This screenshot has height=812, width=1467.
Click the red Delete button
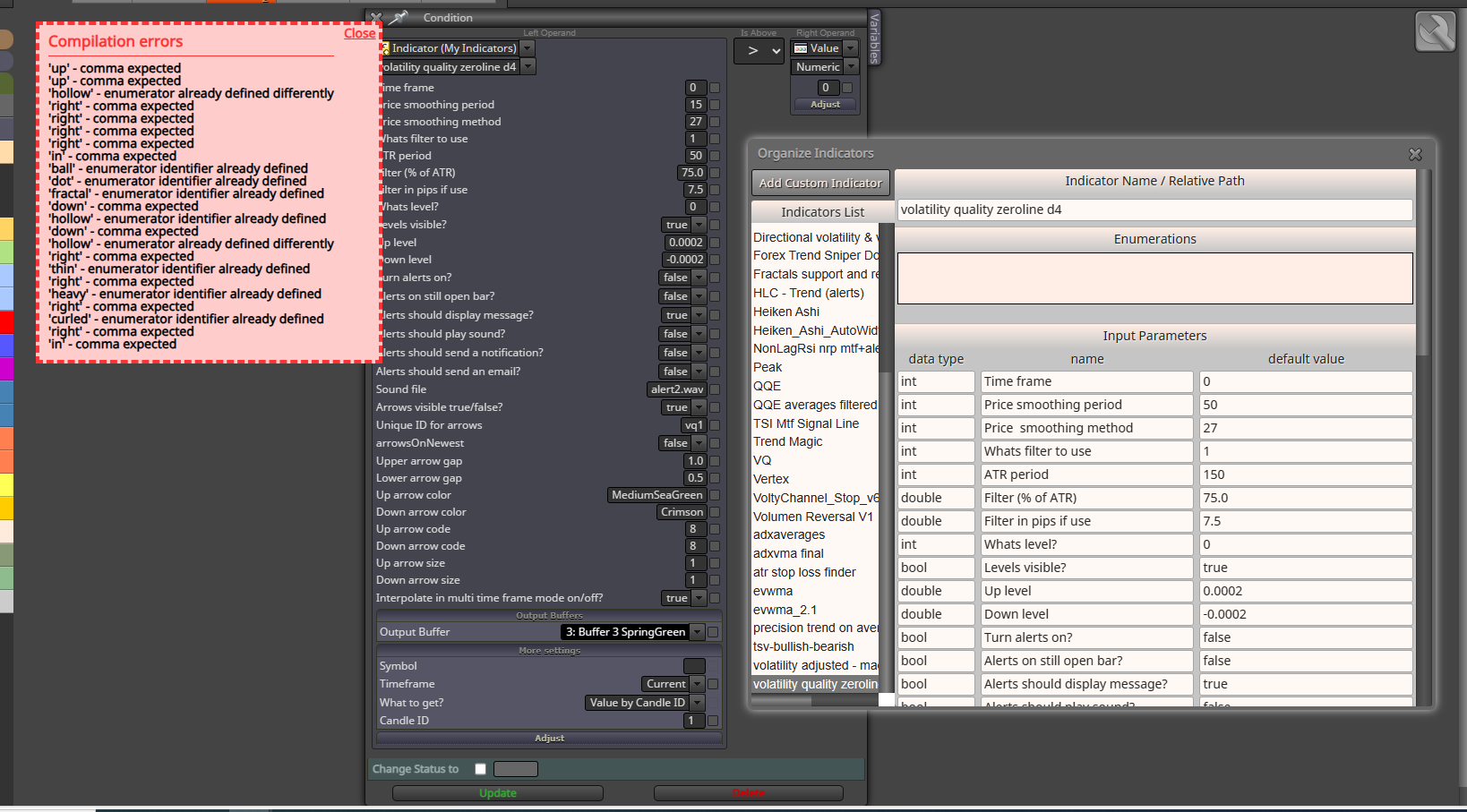point(749,793)
